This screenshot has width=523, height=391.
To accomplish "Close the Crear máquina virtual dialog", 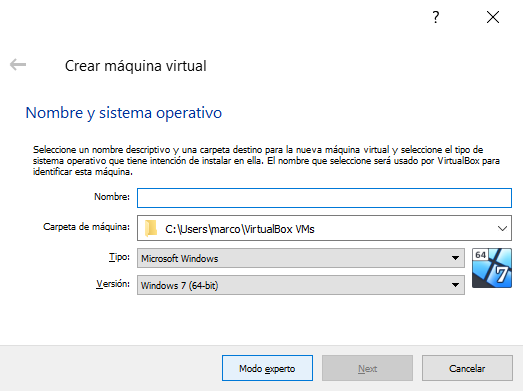I will pyautogui.click(x=493, y=17).
